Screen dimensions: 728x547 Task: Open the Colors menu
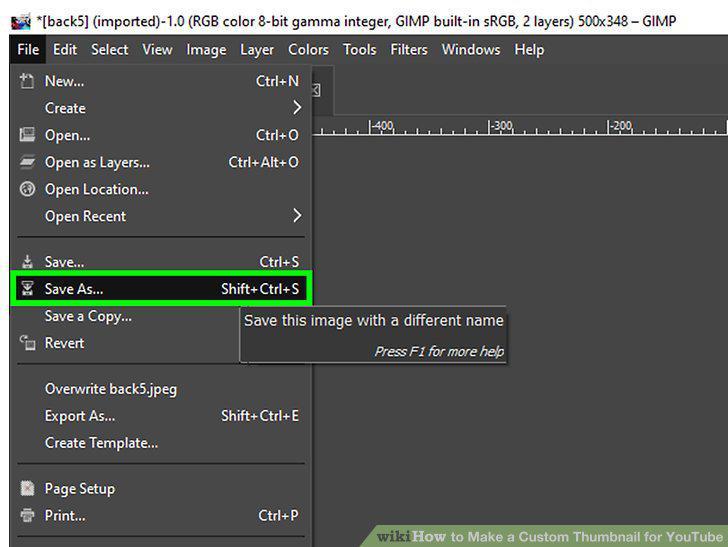pos(308,49)
